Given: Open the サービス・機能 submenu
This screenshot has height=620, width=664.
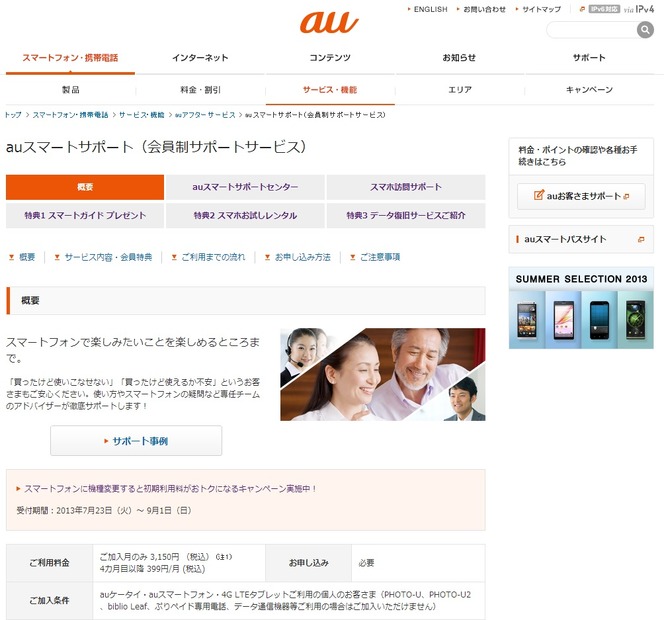Looking at the screenshot, I should (x=330, y=90).
